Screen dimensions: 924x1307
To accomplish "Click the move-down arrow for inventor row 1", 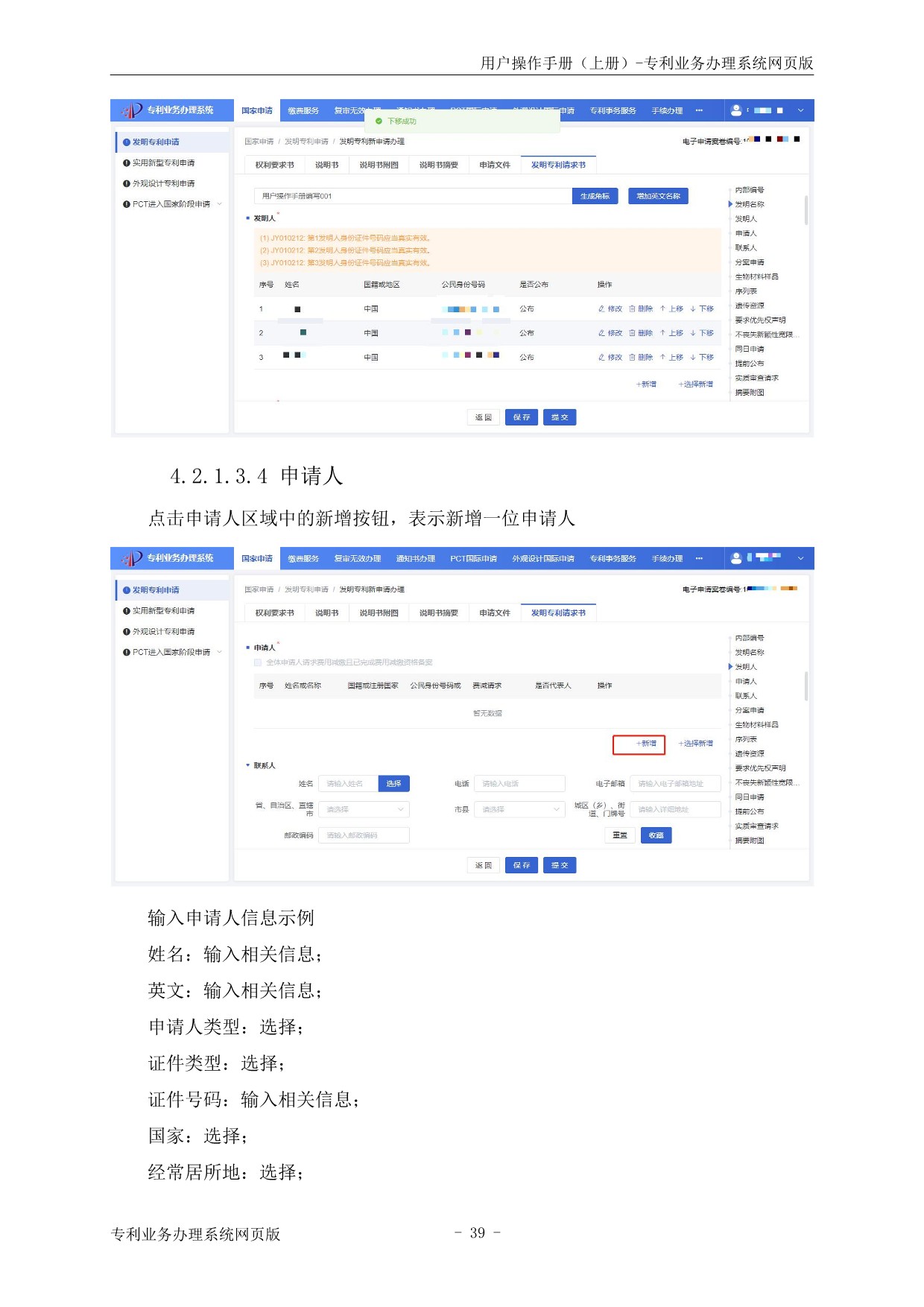I will pos(693,308).
